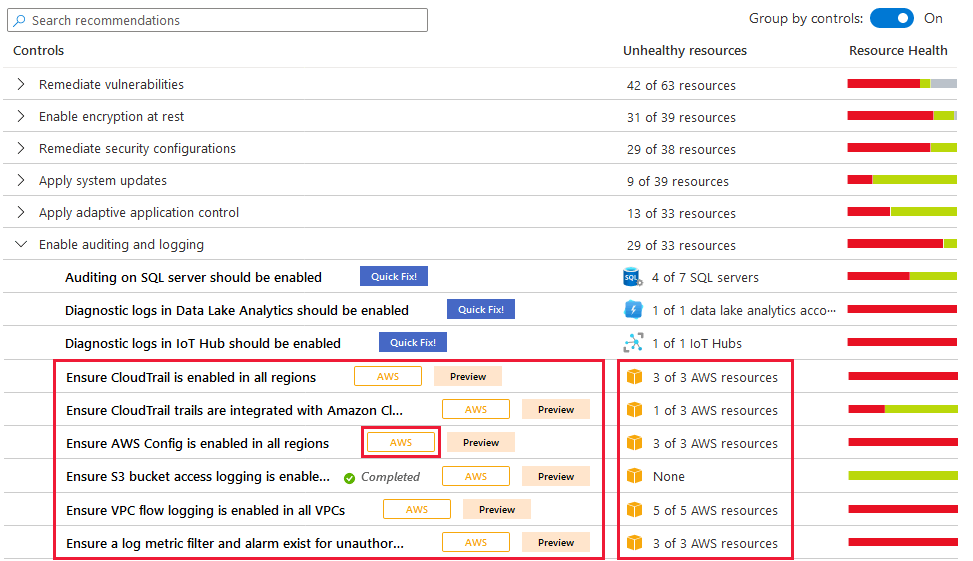Click Preview tag on log metric filter row

[556, 542]
